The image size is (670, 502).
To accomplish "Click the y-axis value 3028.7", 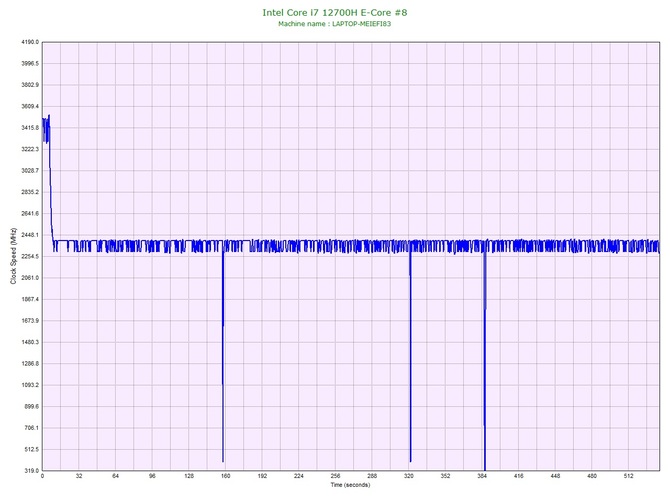I will click(x=30, y=170).
